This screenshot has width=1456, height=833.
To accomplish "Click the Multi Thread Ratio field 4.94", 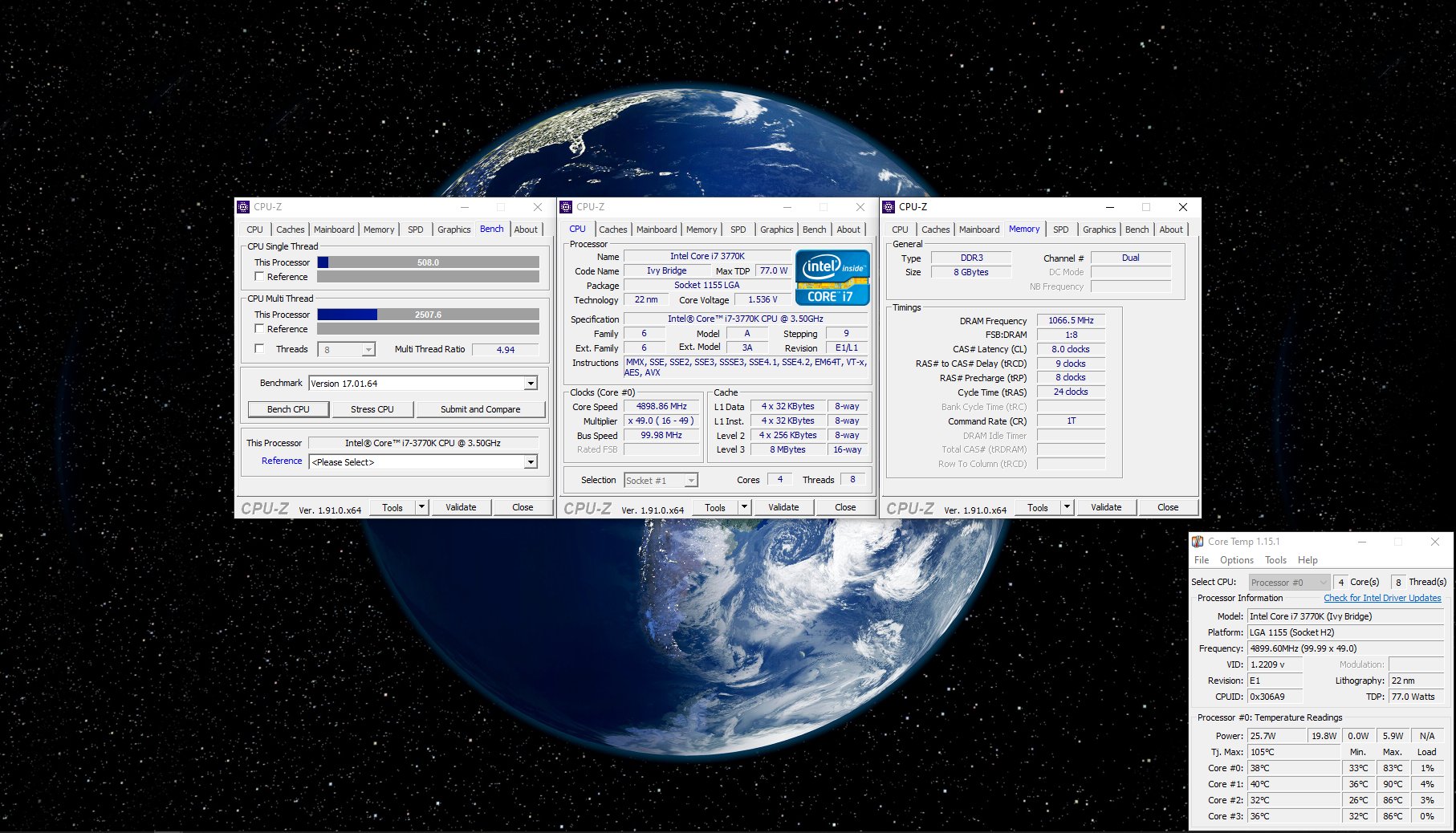I will pyautogui.click(x=506, y=350).
